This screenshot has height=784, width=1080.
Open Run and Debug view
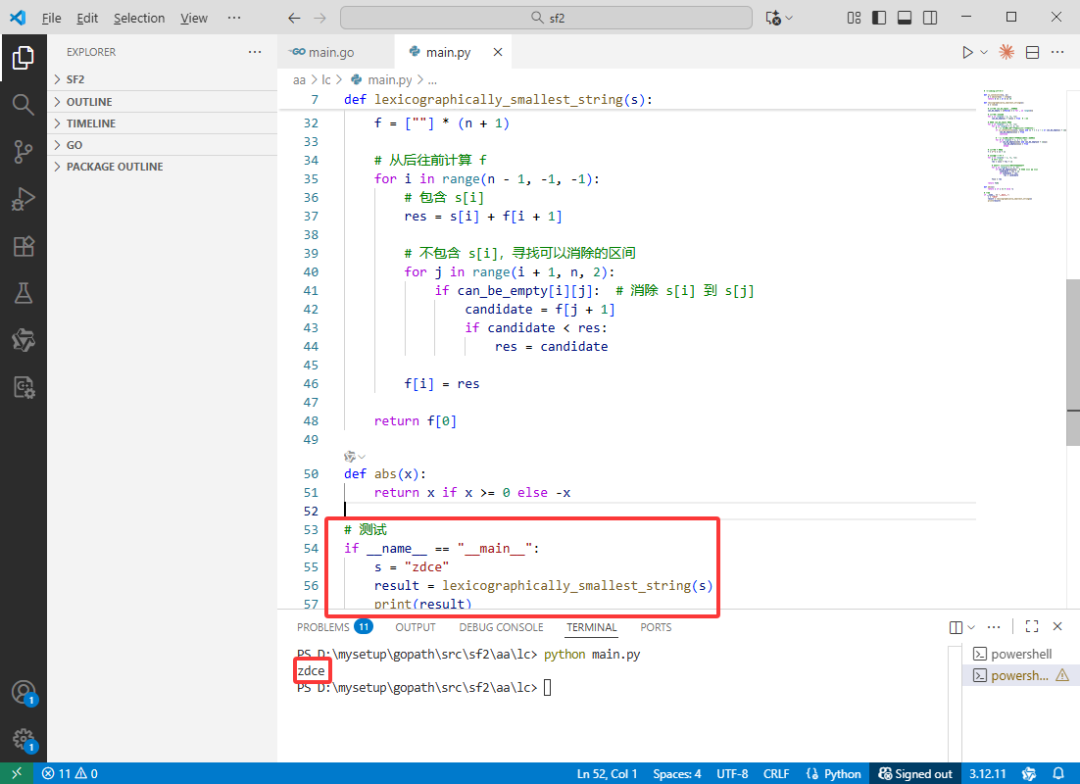(x=23, y=199)
